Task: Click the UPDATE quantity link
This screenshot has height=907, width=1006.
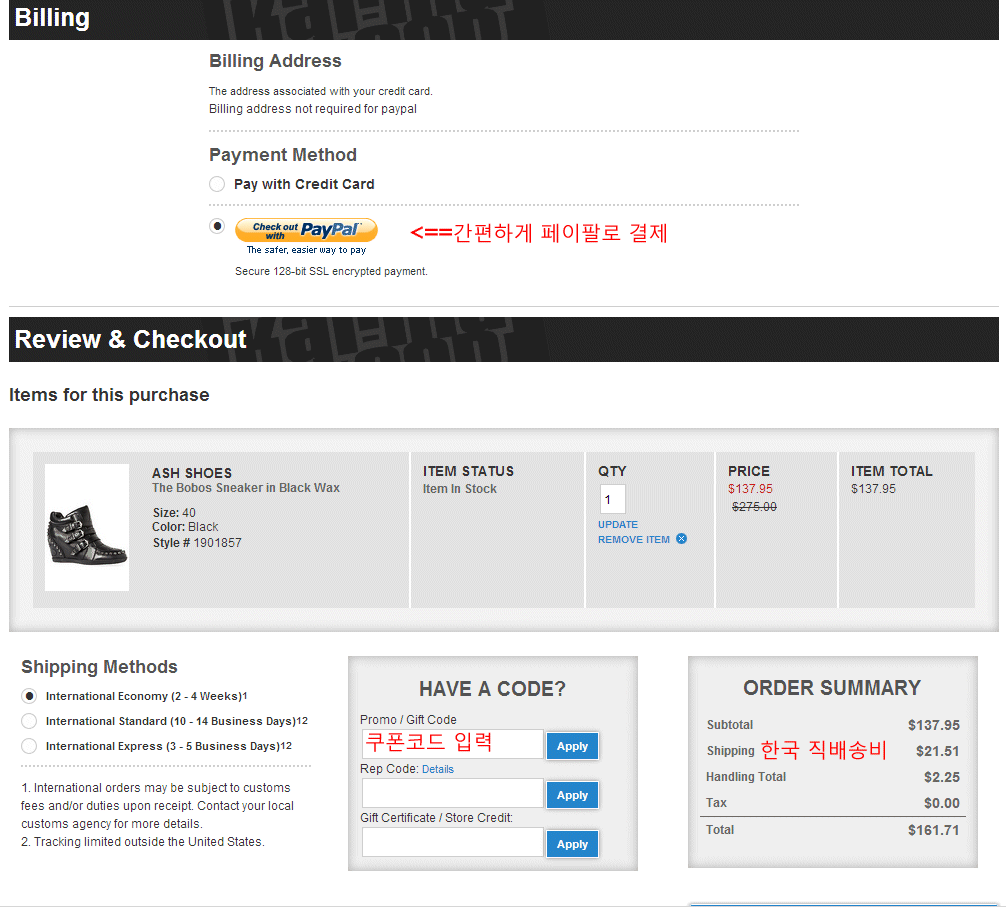Action: [617, 524]
